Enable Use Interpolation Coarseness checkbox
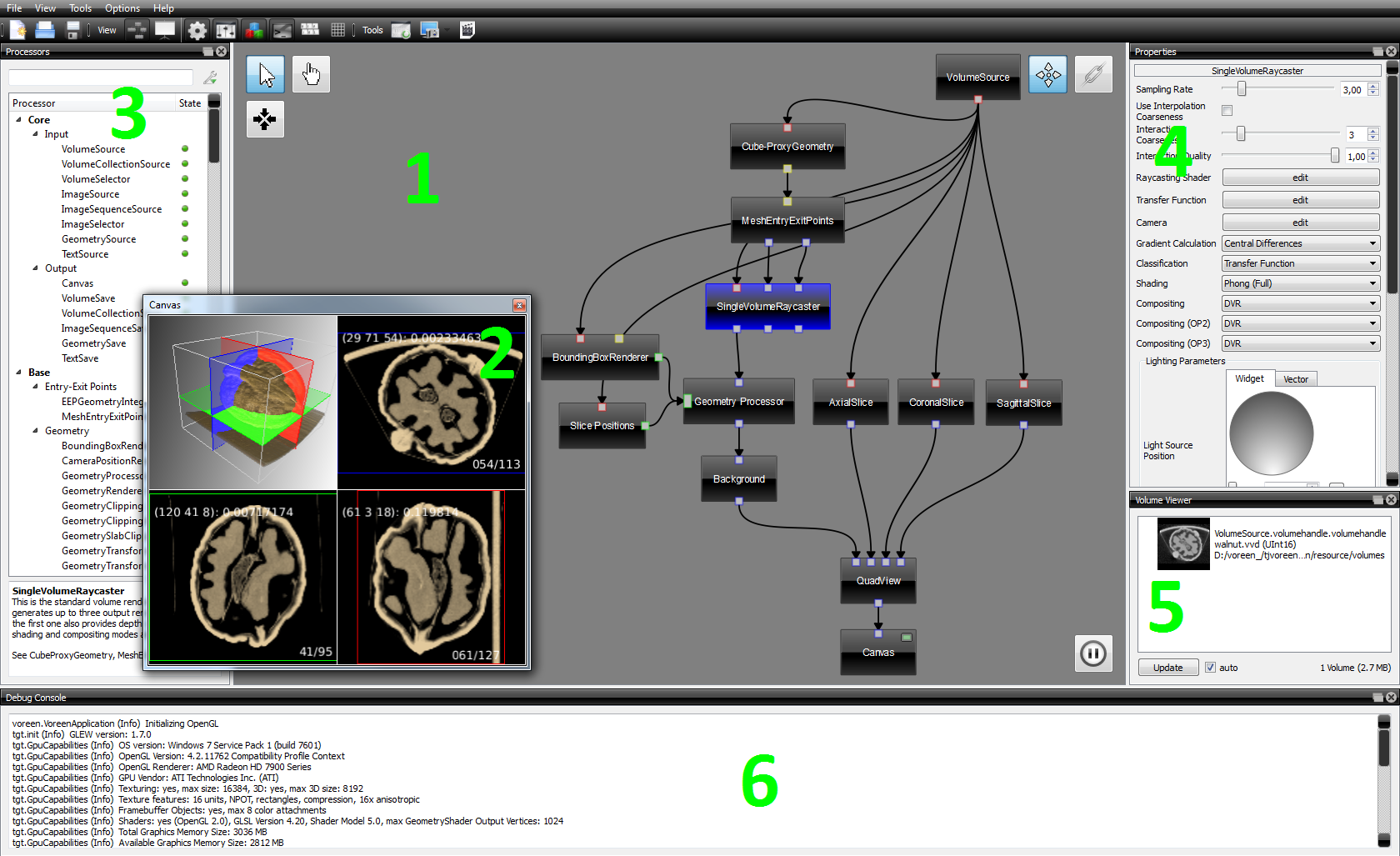This screenshot has width=1400, height=856. click(1227, 111)
